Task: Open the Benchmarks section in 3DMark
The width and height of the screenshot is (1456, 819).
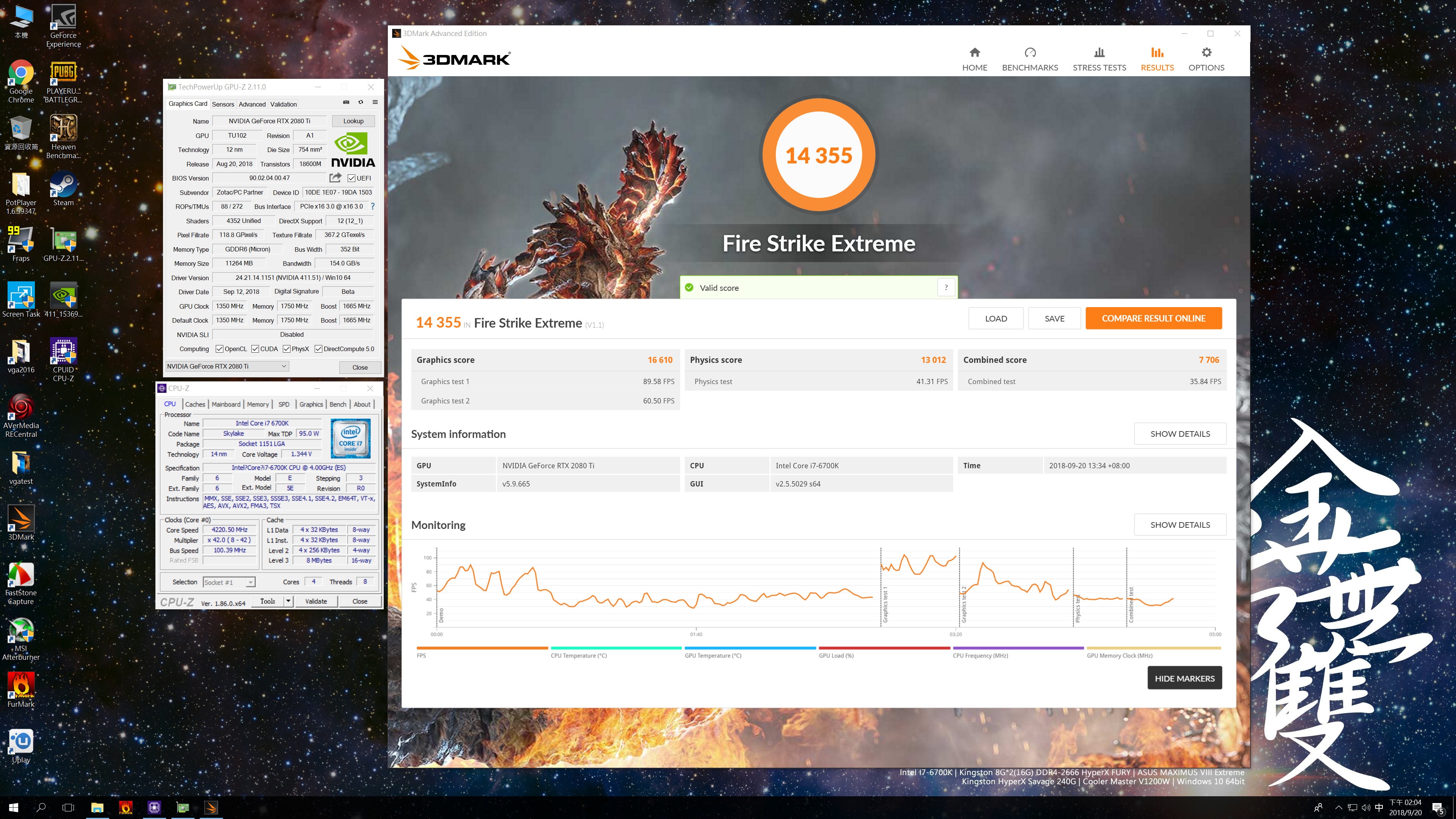Action: [x=1030, y=60]
